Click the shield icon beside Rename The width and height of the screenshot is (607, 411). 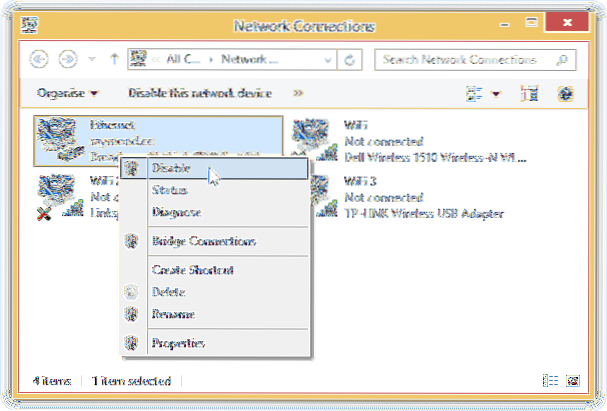click(x=132, y=314)
